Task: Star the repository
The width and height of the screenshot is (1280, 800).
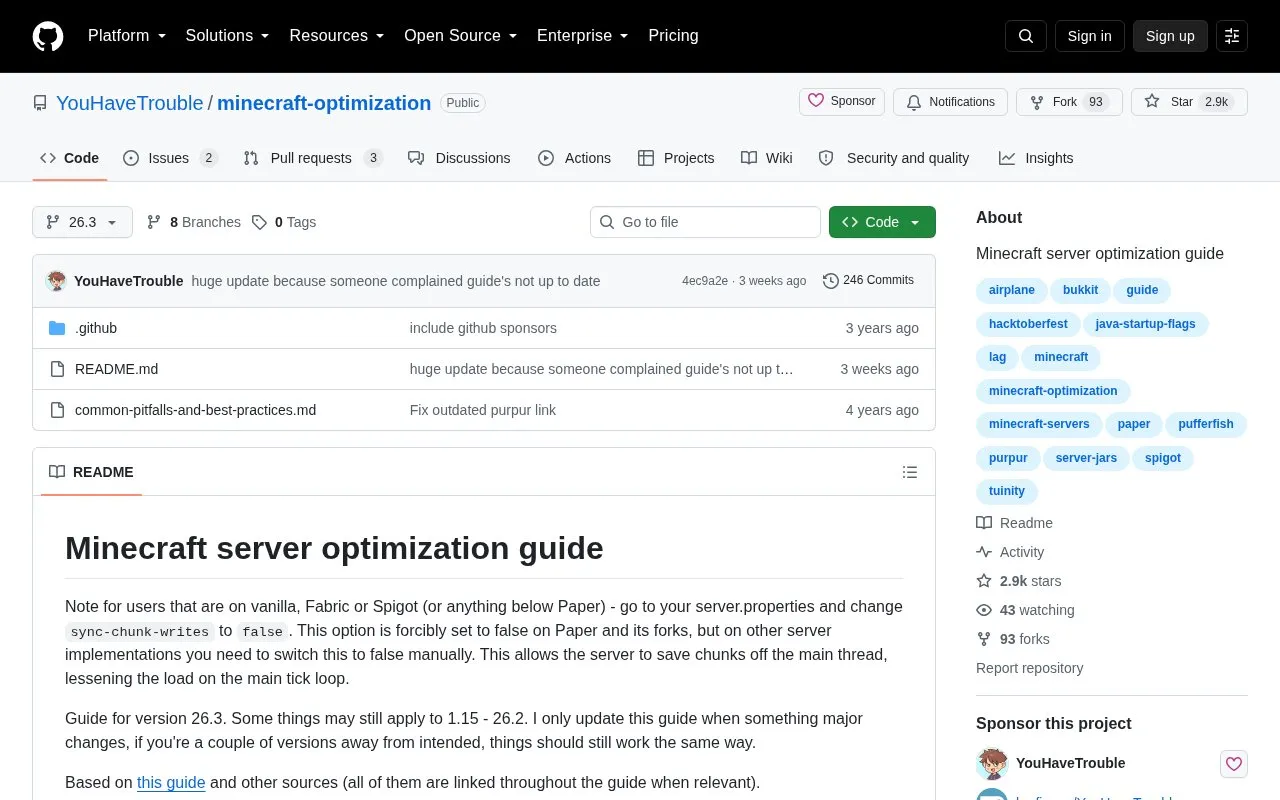Action: pos(1189,102)
